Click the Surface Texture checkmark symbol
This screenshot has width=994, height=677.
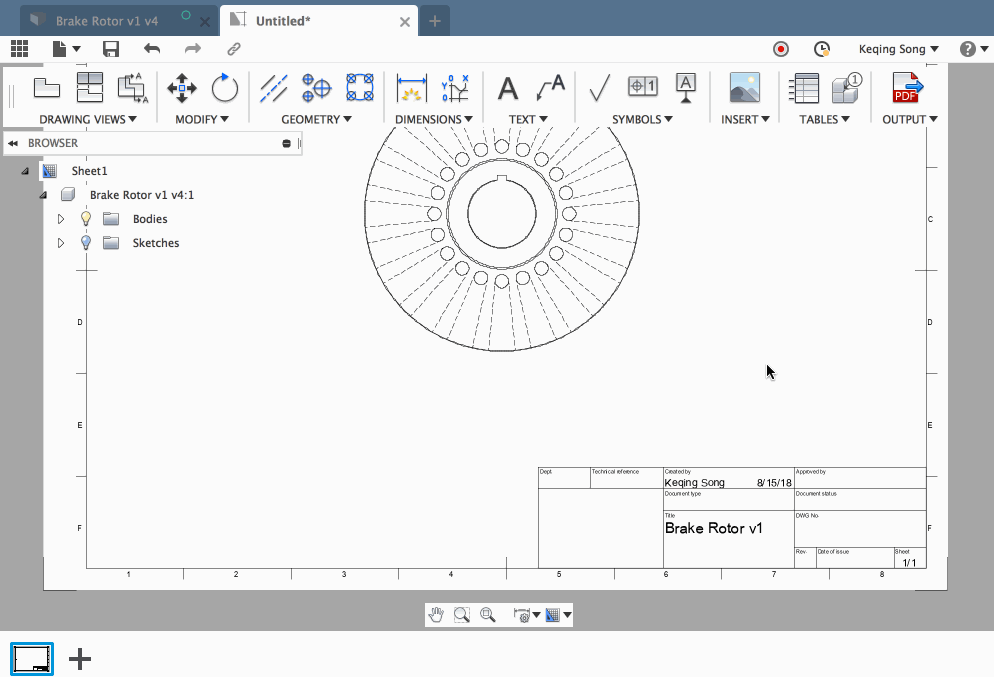pos(600,88)
